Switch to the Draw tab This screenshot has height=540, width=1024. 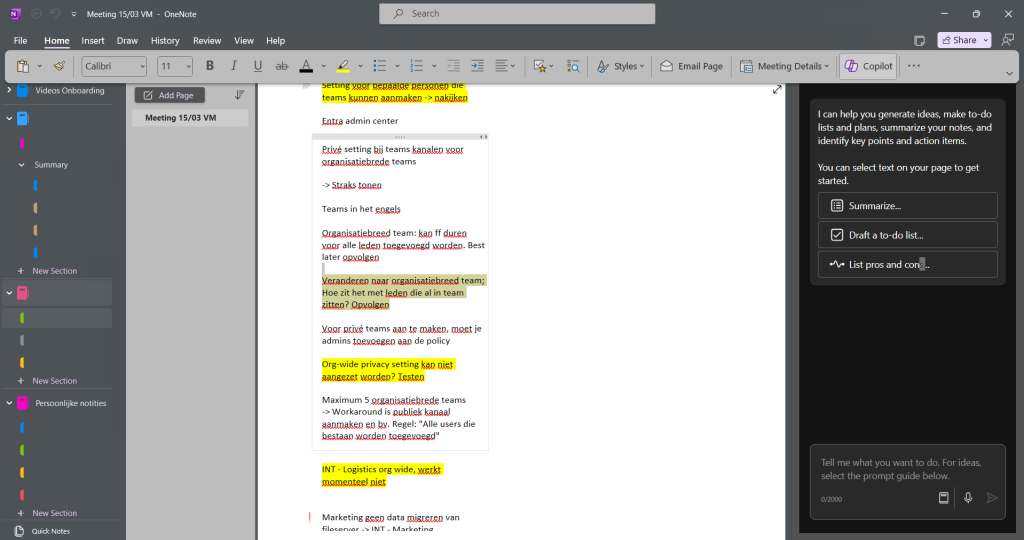[x=127, y=40]
